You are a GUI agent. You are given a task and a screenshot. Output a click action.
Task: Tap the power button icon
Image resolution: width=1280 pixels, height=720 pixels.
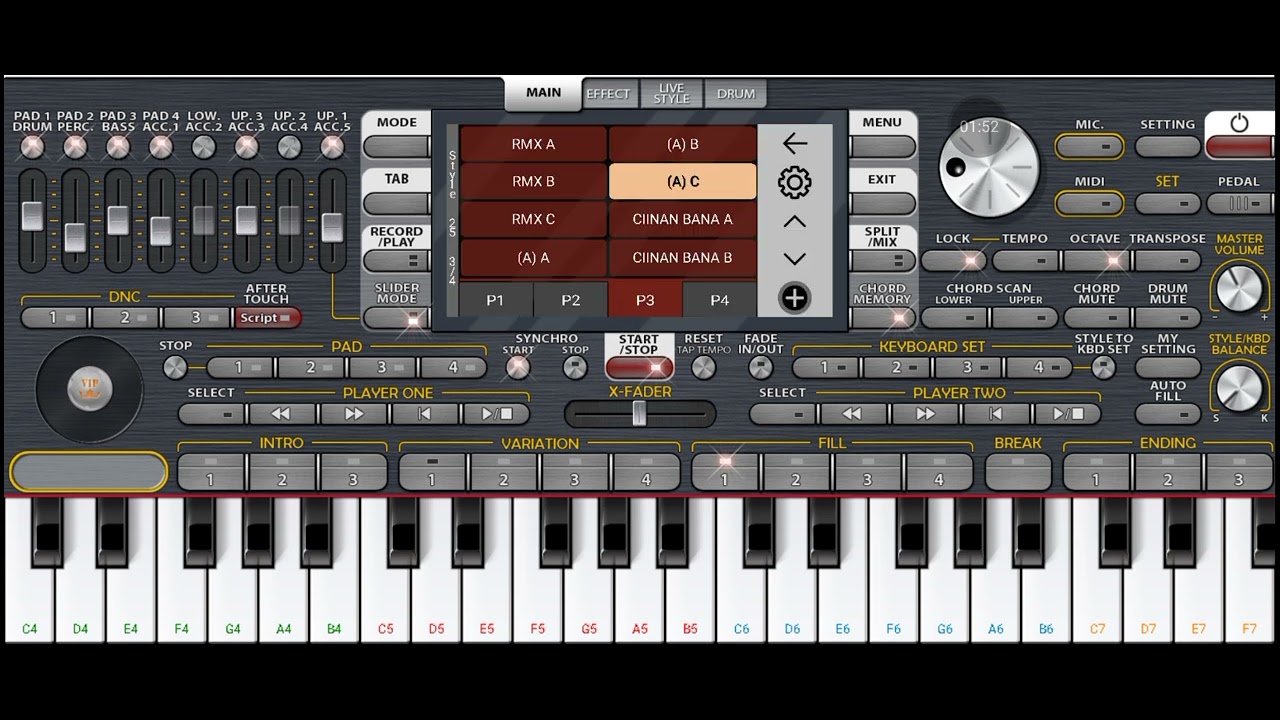[1239, 123]
